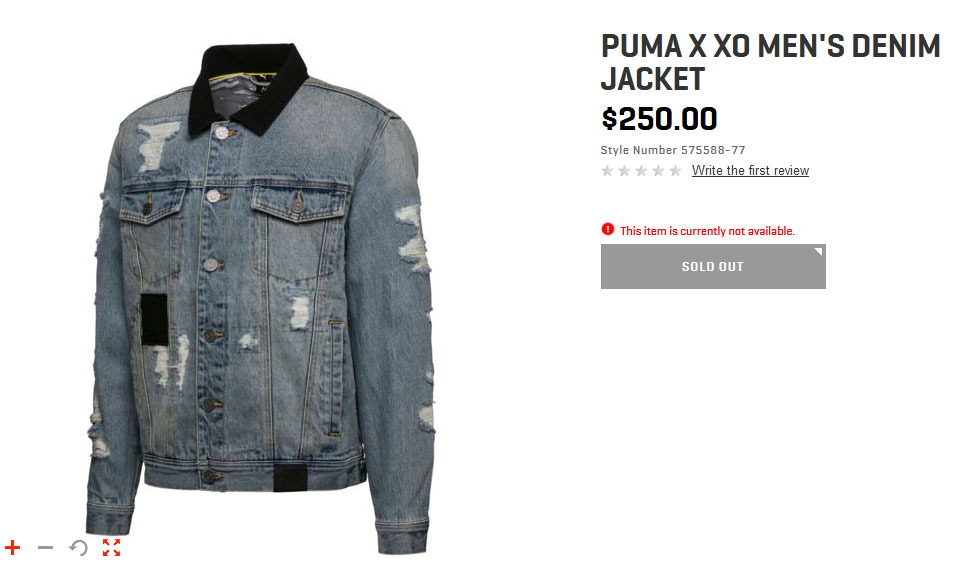The image size is (959, 566).
Task: Click the item currently not available message
Action: click(707, 231)
